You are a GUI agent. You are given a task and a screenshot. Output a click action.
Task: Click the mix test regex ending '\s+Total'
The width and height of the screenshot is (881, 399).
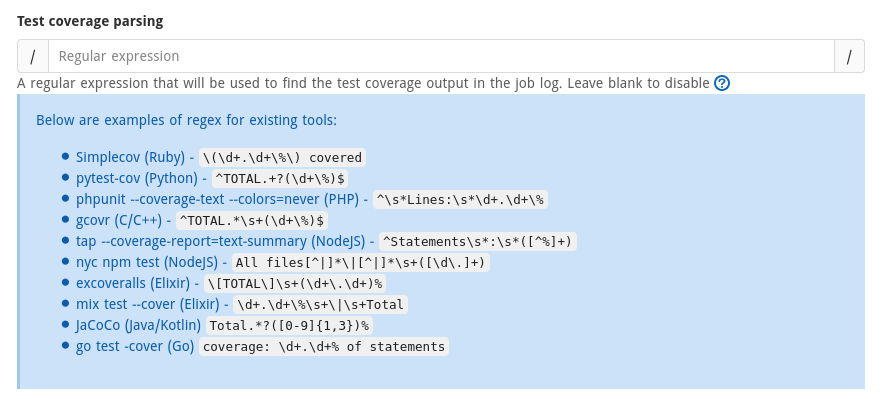320,305
